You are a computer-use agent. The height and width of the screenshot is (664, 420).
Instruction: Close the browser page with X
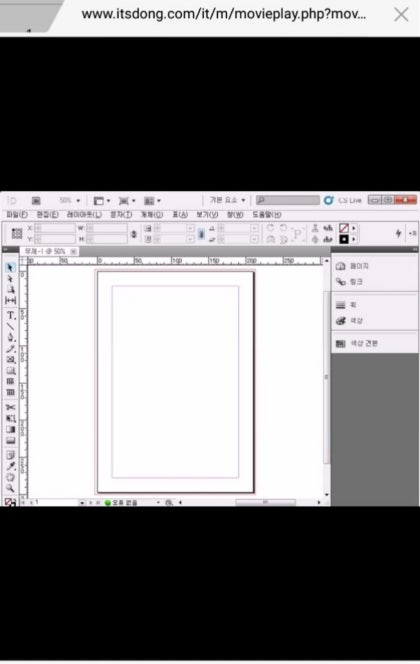[401, 15]
